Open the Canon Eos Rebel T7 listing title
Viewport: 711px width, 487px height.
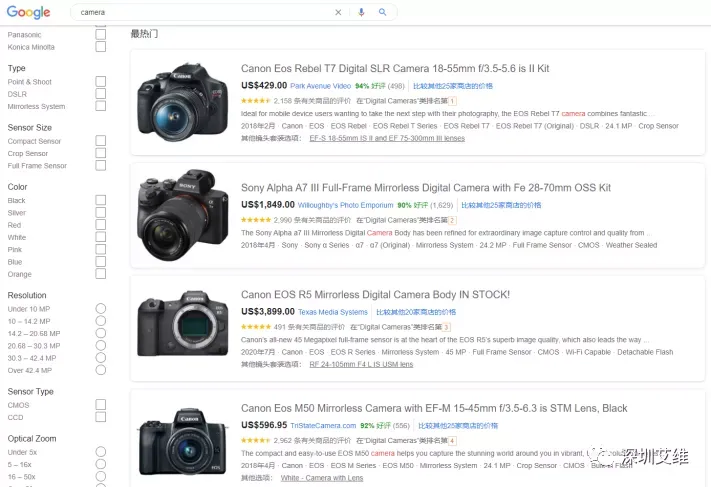[395, 68]
